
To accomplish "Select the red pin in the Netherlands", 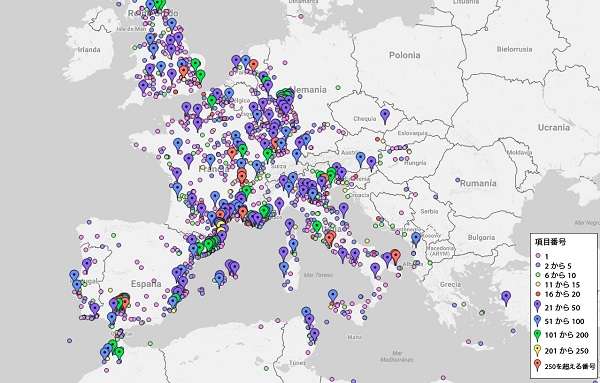I will [x=253, y=66].
